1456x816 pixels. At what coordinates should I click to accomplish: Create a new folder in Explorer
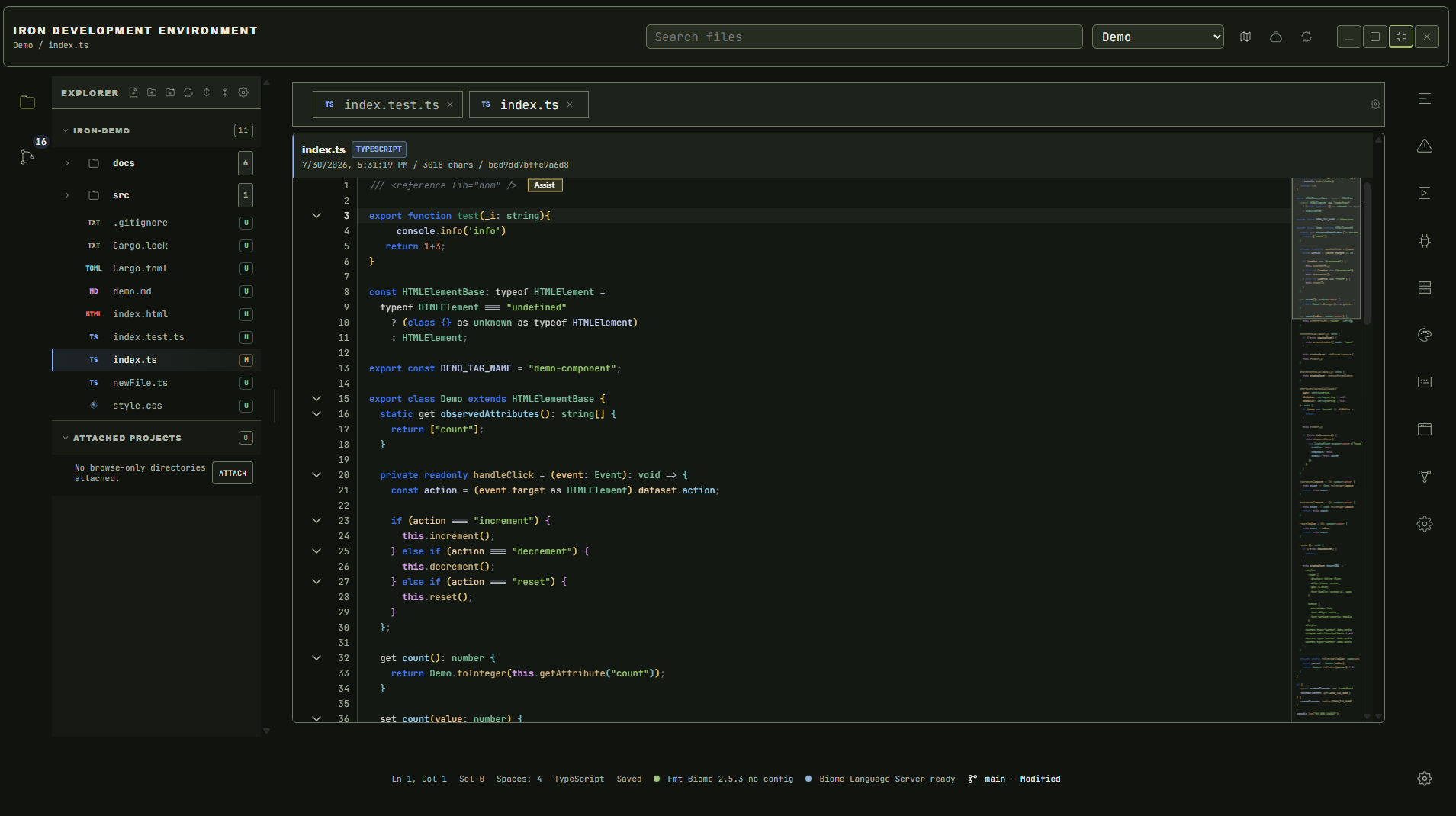pos(152,92)
